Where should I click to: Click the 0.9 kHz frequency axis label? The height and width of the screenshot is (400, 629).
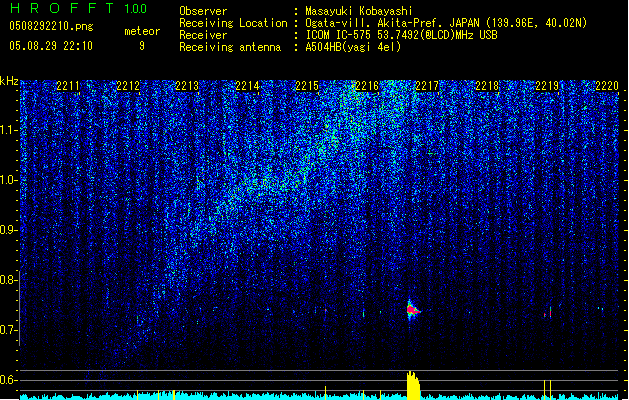tap(9, 230)
